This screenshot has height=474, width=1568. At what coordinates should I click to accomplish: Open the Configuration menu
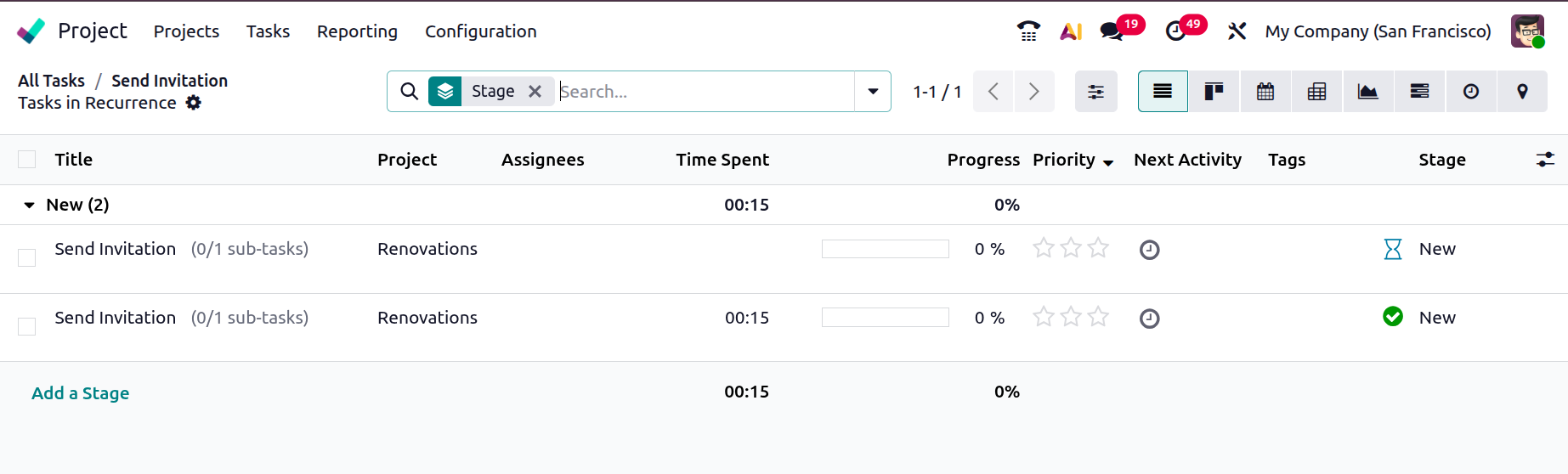[480, 31]
